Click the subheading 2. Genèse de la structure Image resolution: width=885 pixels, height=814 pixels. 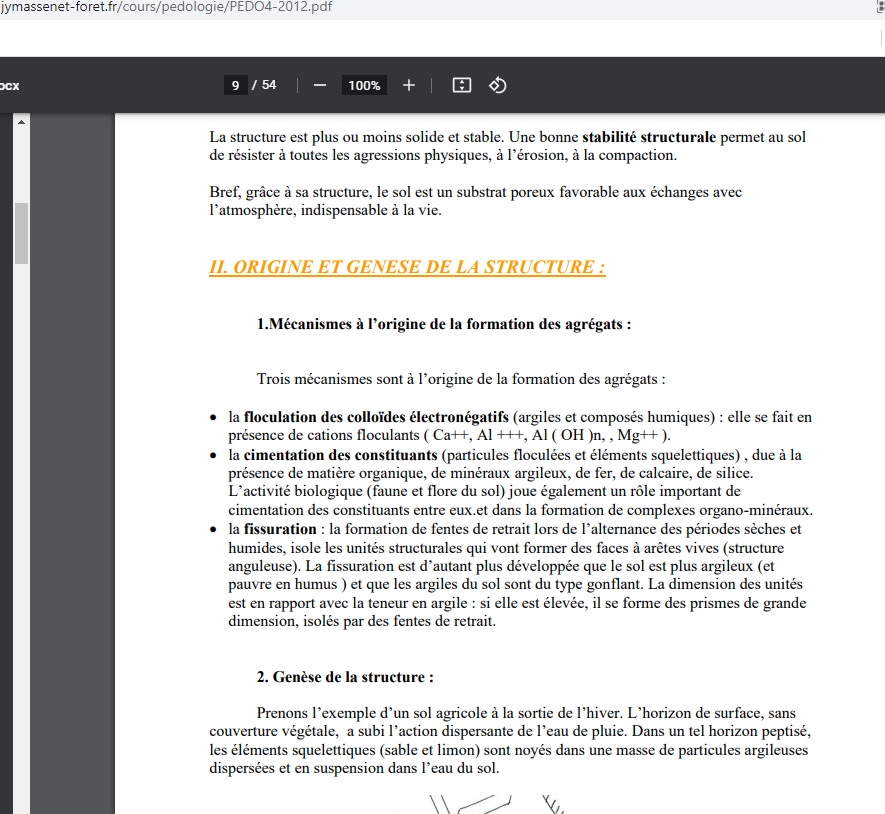pyautogui.click(x=345, y=677)
